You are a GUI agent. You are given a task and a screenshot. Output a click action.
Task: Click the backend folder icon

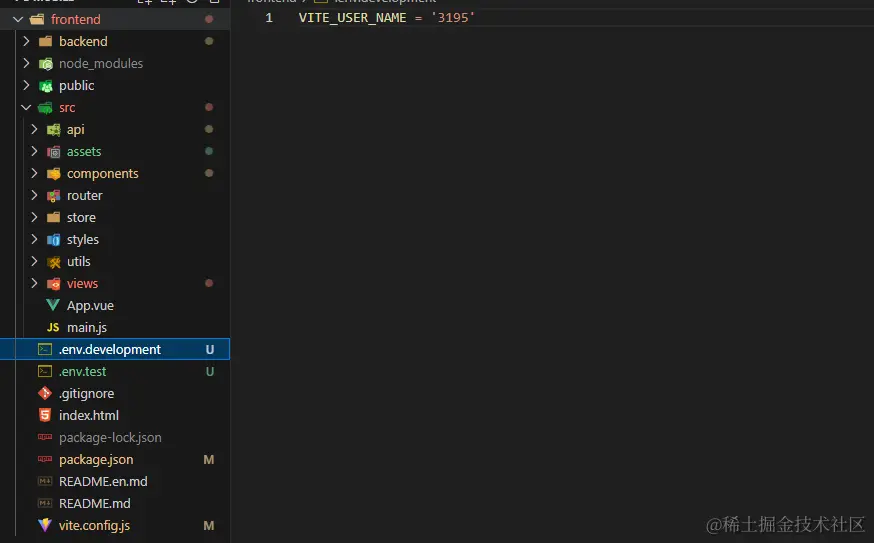point(45,41)
